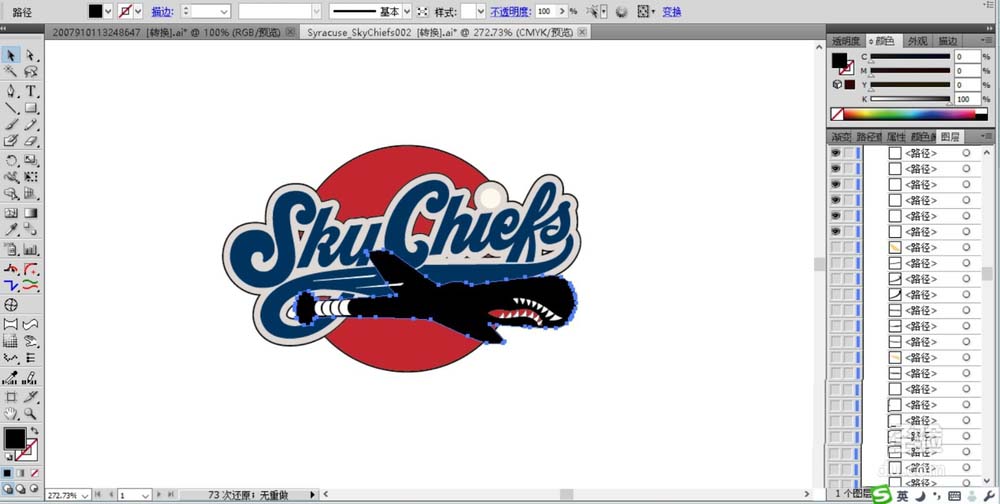Select the Eyedropper tool
The image size is (1000, 504).
coord(11,230)
